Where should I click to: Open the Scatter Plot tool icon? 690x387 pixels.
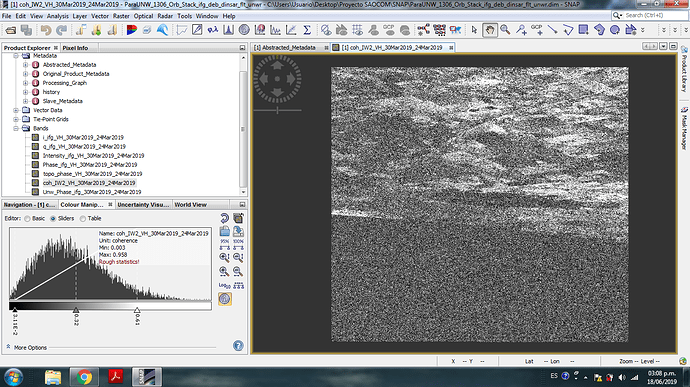(291, 30)
